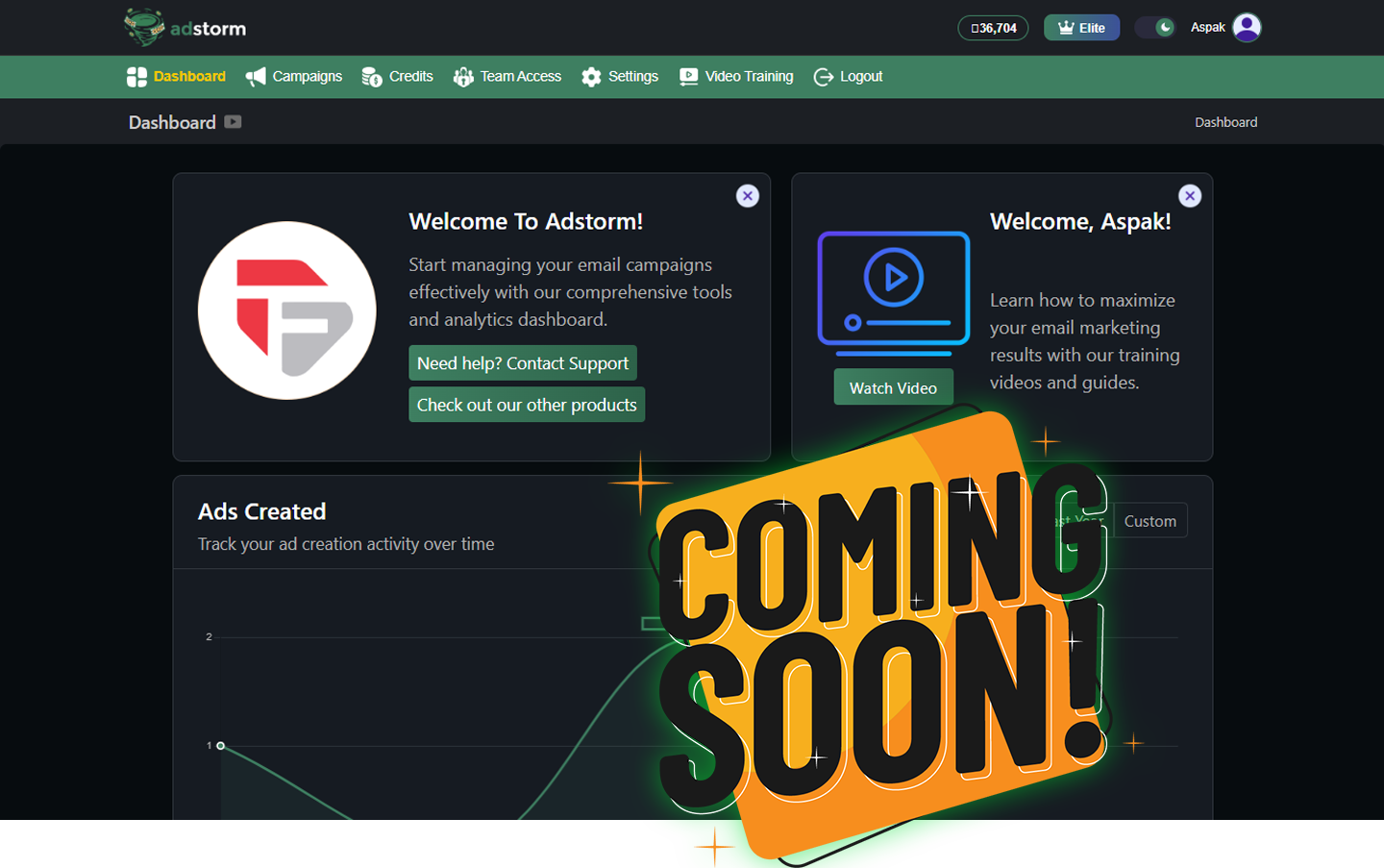Toggle the dark mode switch
This screenshot has height=868, width=1384.
click(x=1155, y=27)
